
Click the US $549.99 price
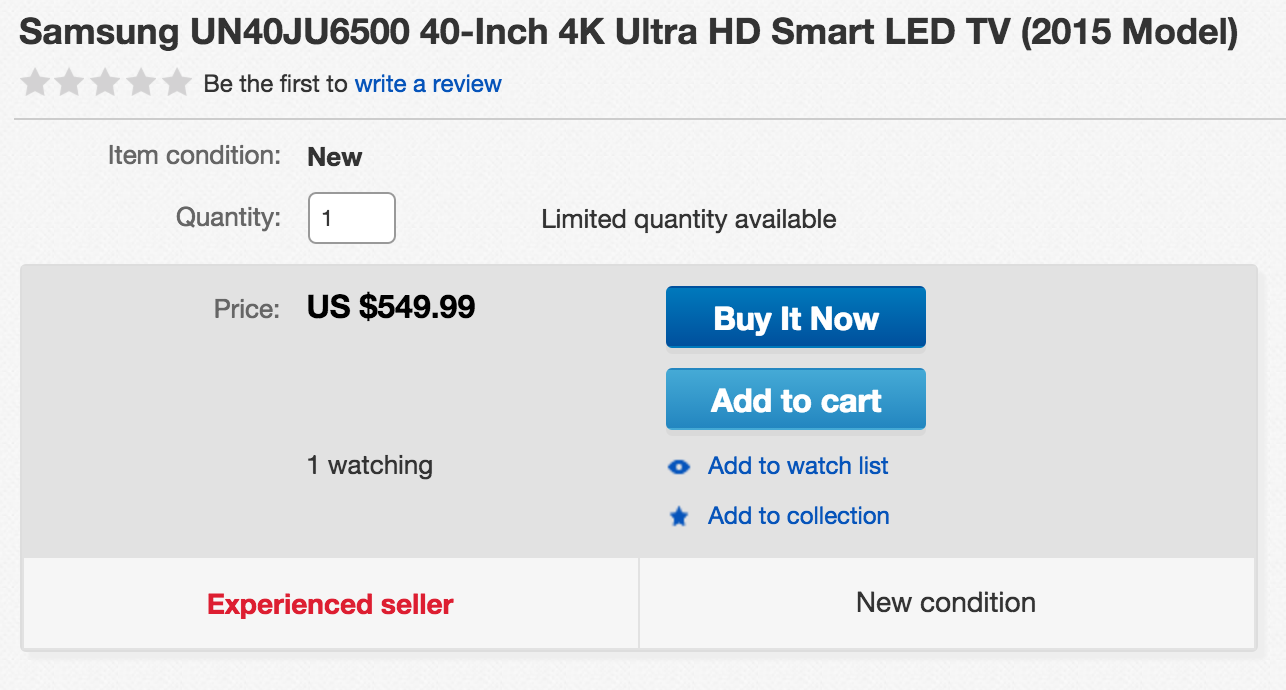tap(391, 307)
